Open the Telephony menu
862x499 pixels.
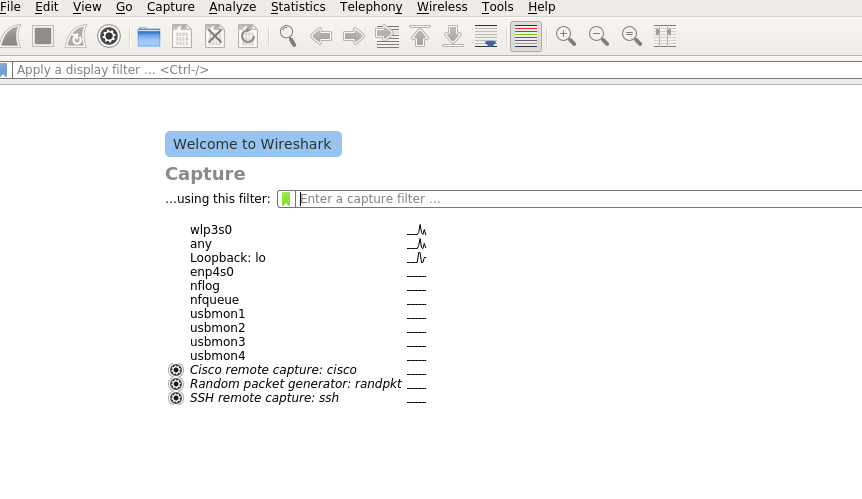[x=371, y=7]
